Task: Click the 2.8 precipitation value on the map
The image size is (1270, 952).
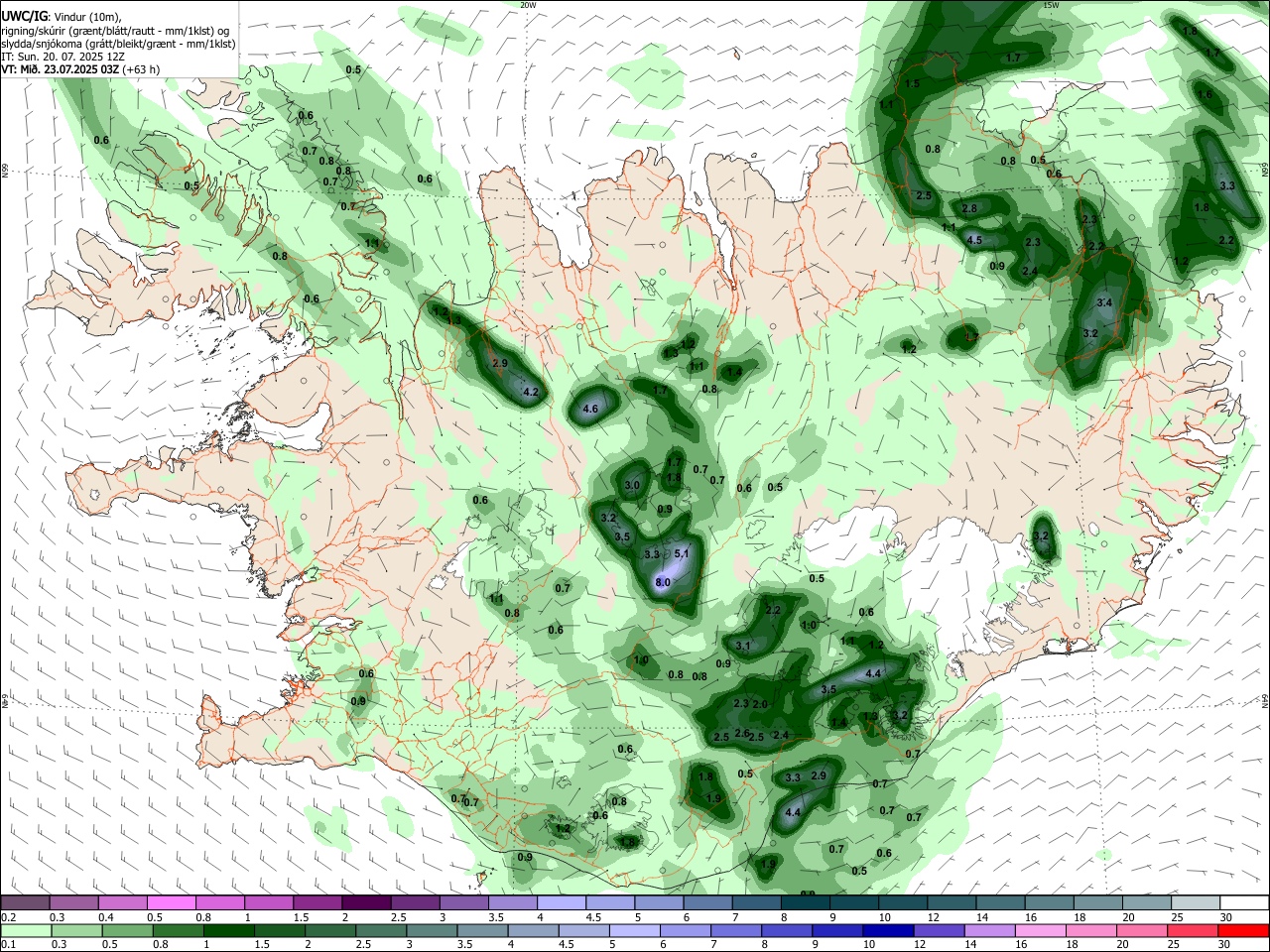Action: coord(969,208)
